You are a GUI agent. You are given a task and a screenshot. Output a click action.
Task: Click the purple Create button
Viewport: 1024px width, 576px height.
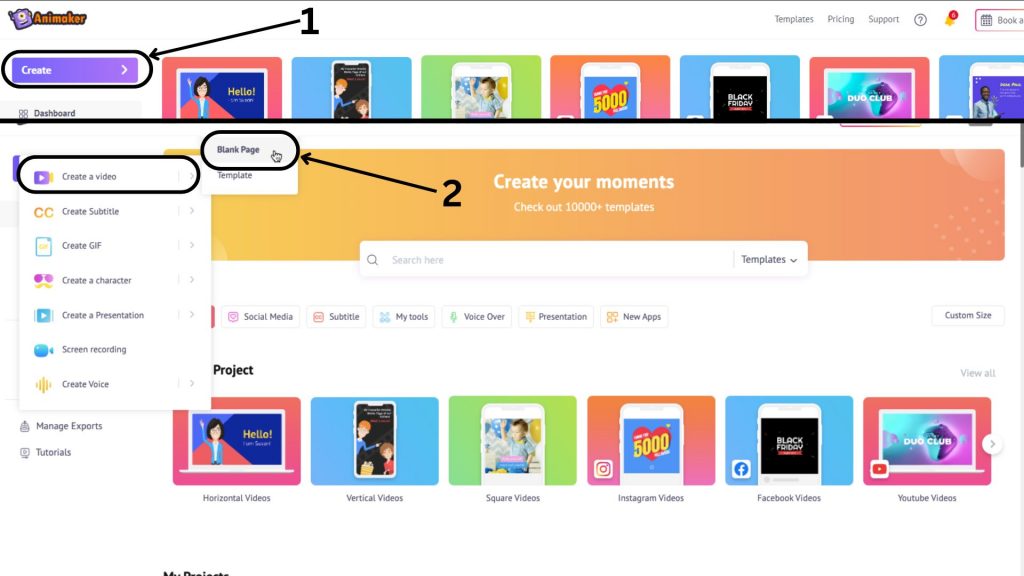click(75, 70)
